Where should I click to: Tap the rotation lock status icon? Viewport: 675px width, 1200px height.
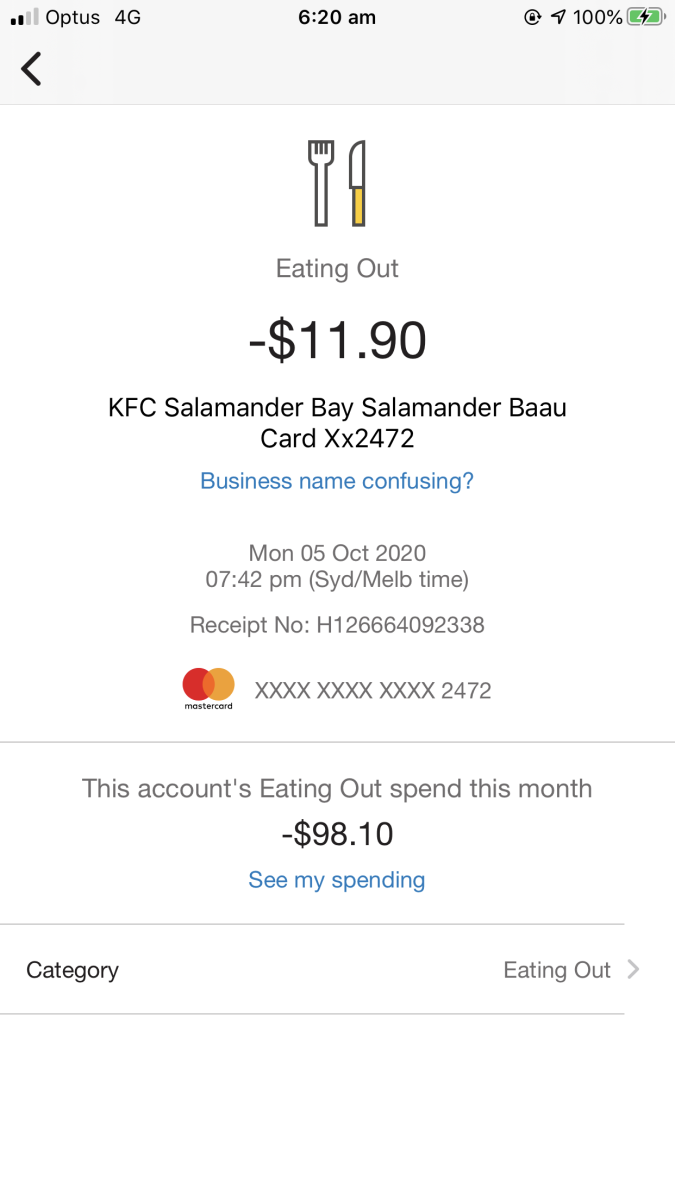point(533,17)
